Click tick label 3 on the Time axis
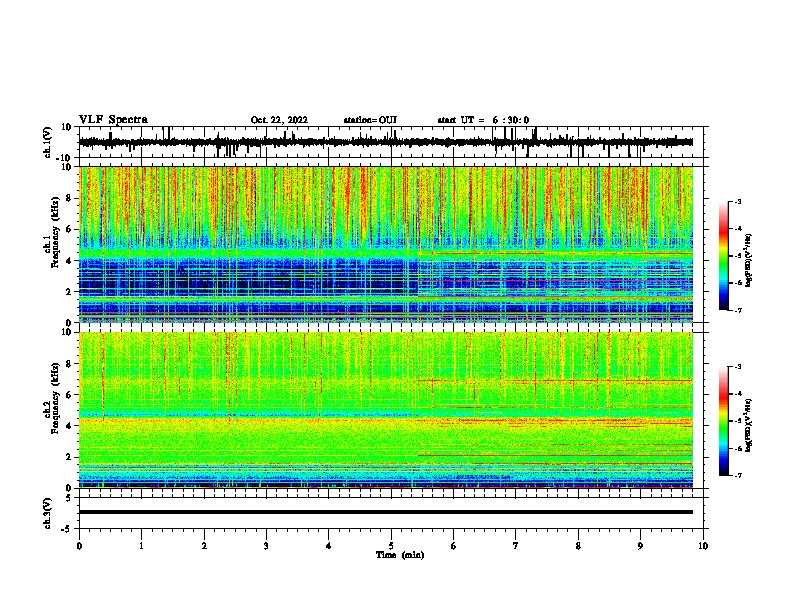 [266, 546]
